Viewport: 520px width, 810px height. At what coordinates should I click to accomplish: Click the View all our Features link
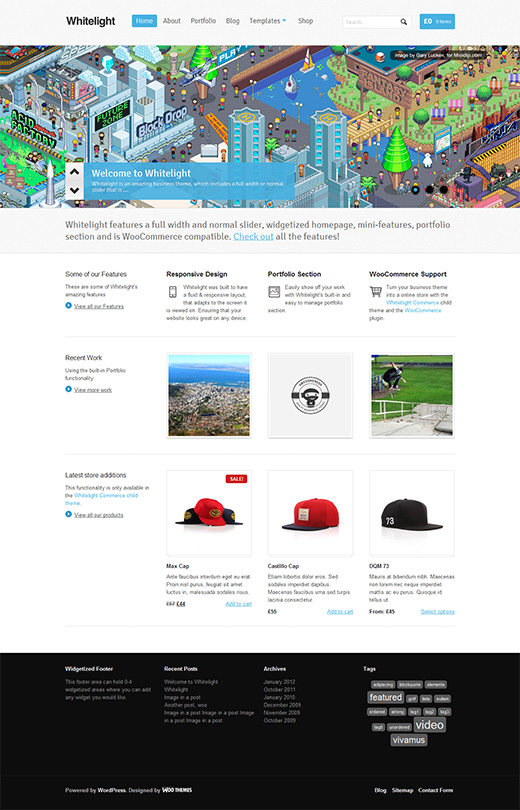point(99,306)
